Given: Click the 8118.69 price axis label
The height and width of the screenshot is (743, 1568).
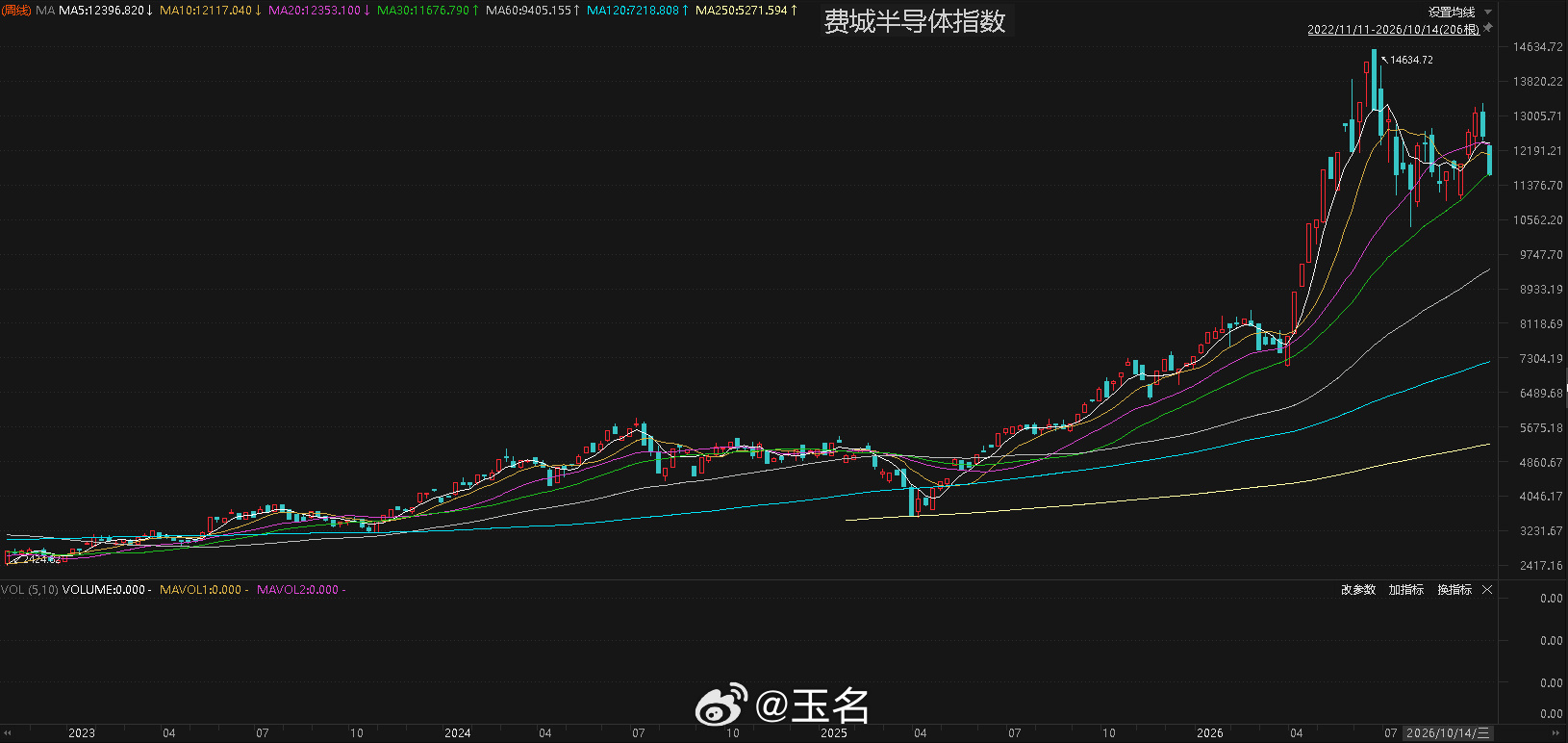Looking at the screenshot, I should (1541, 324).
